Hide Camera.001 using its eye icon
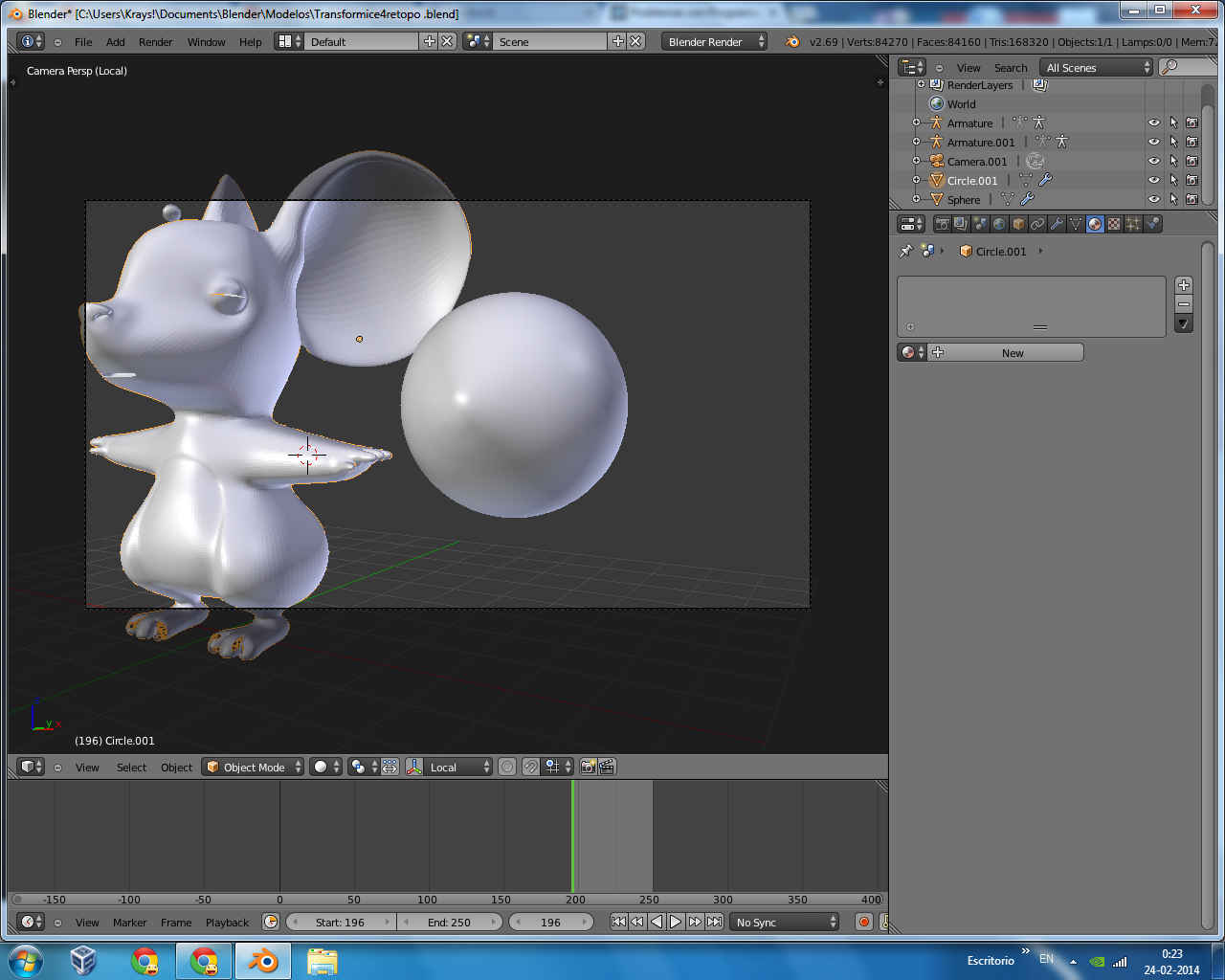Viewport: 1225px width, 980px height. tap(1154, 161)
